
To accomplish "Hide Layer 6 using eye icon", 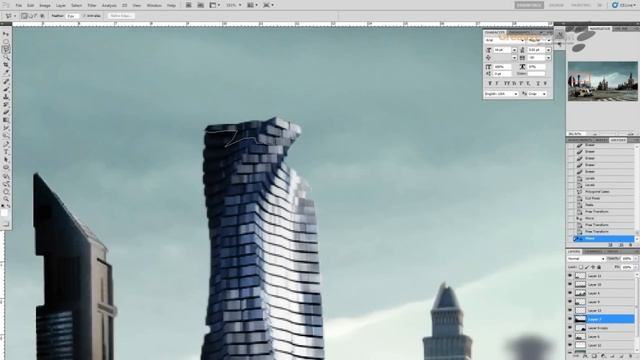I will point(570,337).
